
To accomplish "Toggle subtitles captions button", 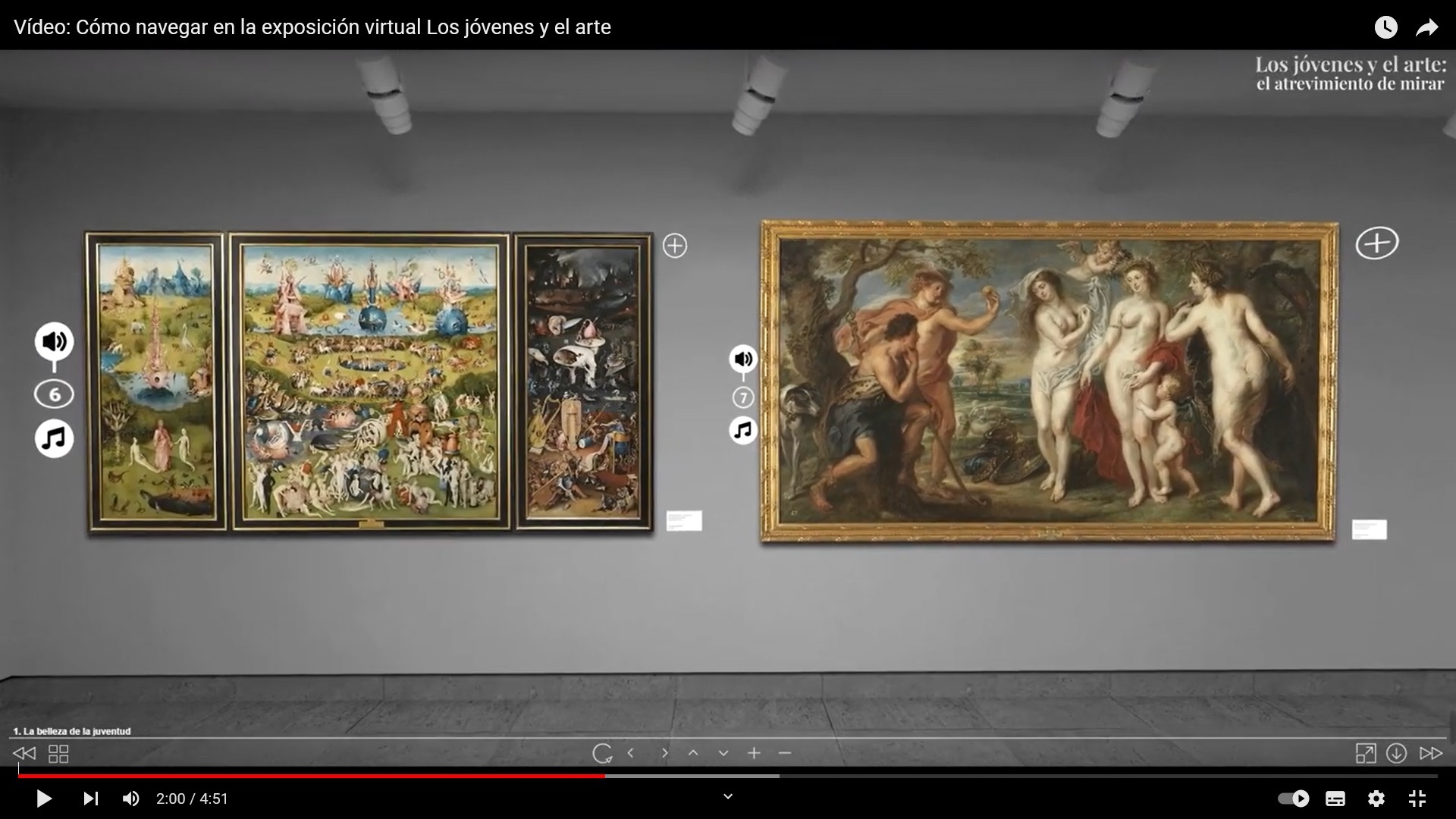I will click(1335, 799).
